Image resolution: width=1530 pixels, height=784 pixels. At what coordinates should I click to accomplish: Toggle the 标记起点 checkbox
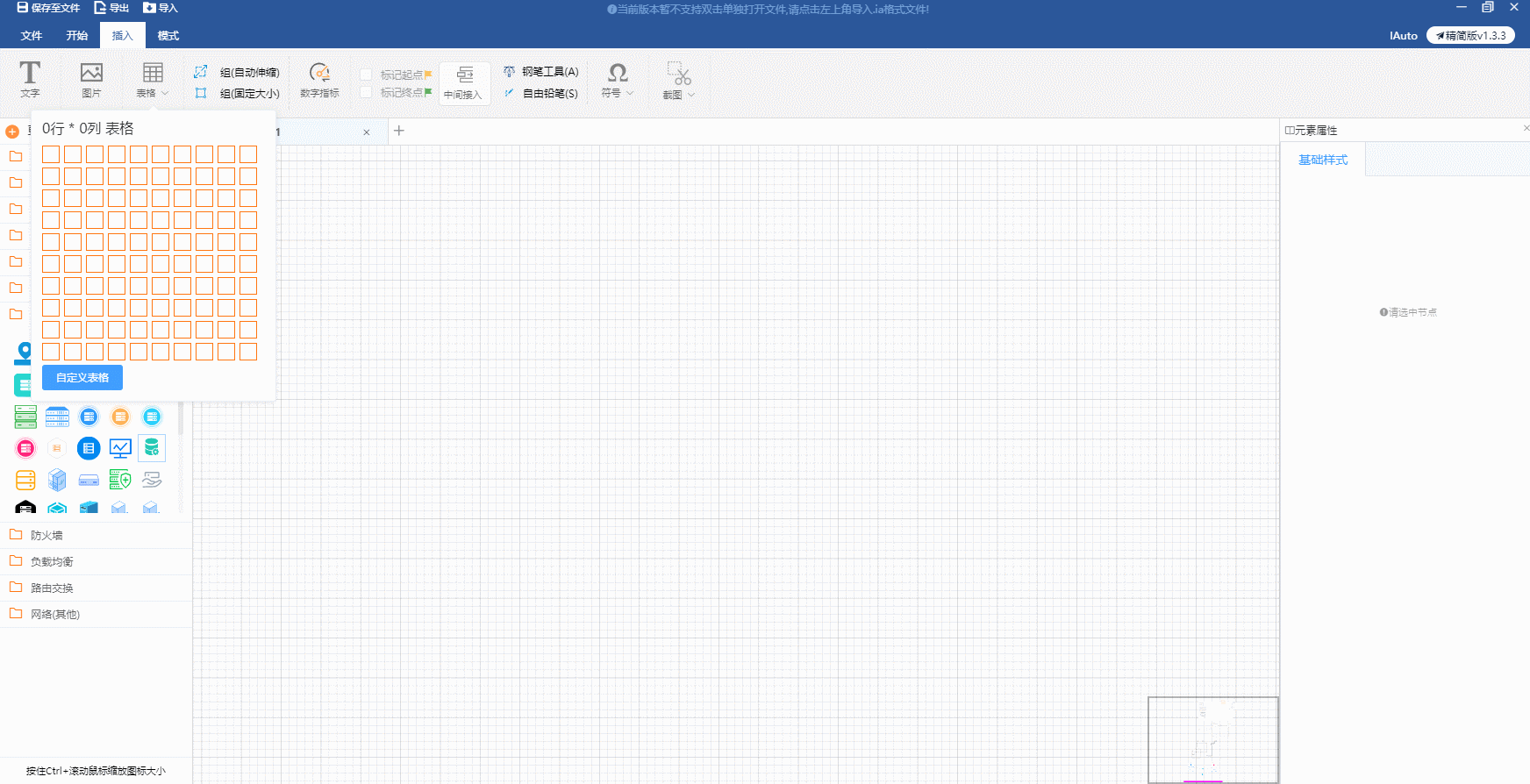tap(367, 75)
